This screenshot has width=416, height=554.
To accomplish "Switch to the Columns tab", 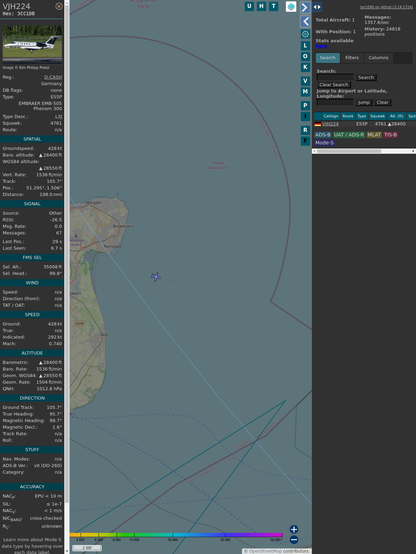I will pos(378,58).
